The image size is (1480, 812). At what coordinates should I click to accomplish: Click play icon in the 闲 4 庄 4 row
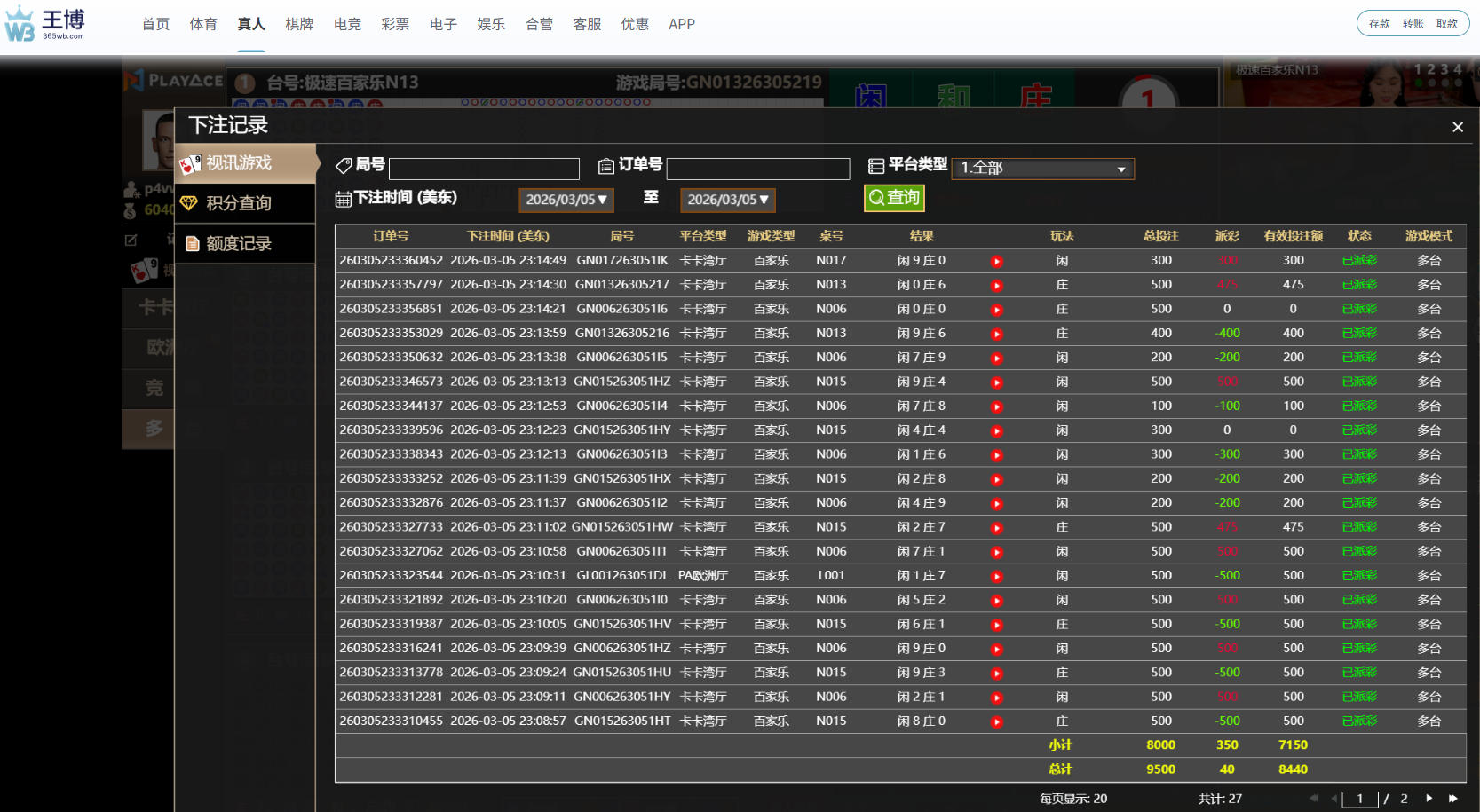click(997, 431)
